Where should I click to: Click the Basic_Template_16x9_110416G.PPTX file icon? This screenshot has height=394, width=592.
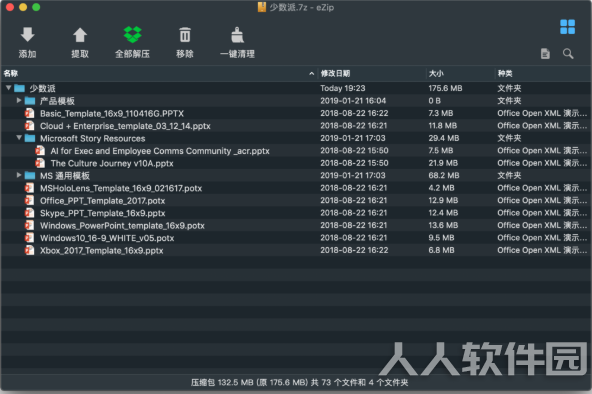[x=29, y=113]
